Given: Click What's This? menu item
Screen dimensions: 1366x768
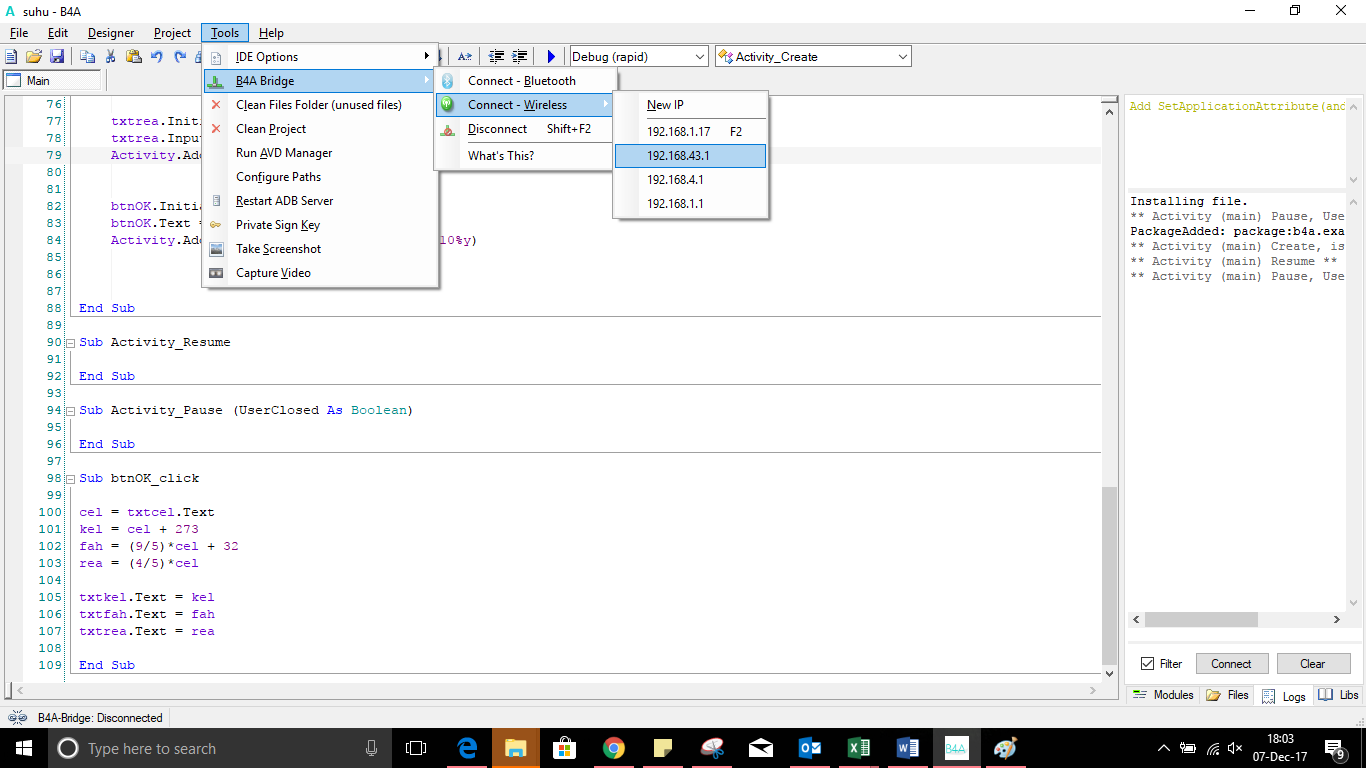Looking at the screenshot, I should pos(526,156).
